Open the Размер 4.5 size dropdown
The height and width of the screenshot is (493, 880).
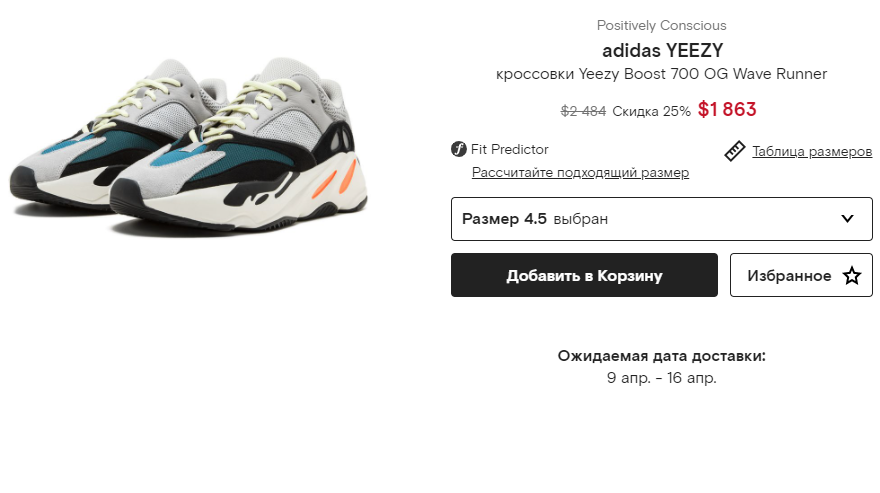pos(662,219)
